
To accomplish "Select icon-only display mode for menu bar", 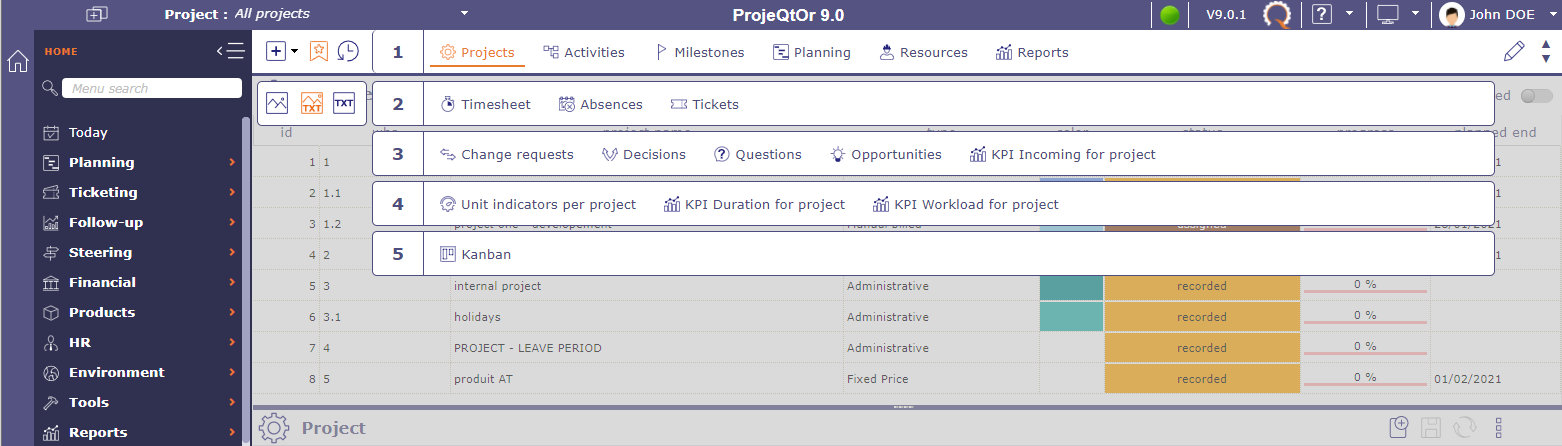I will point(278,103).
